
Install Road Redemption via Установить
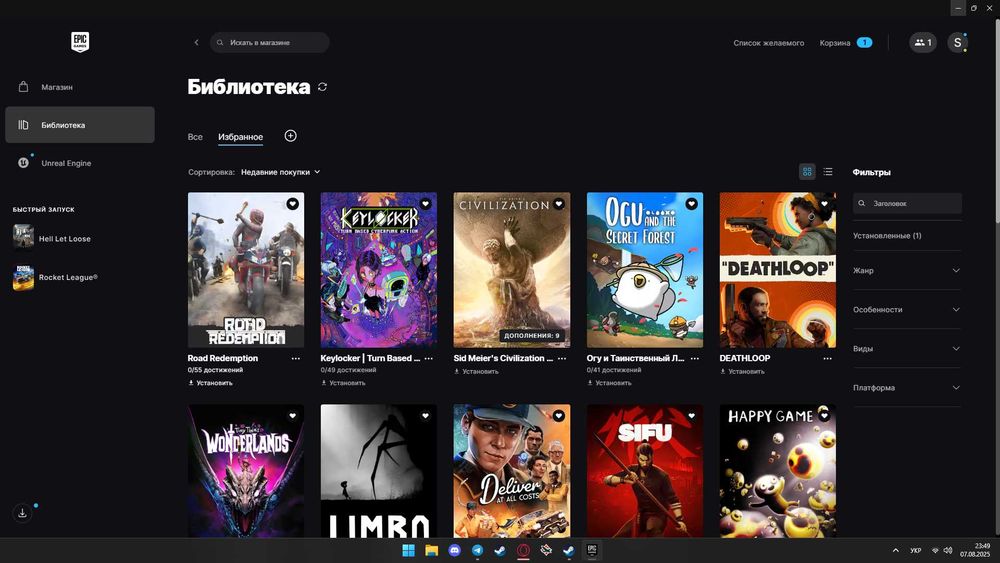pos(210,383)
